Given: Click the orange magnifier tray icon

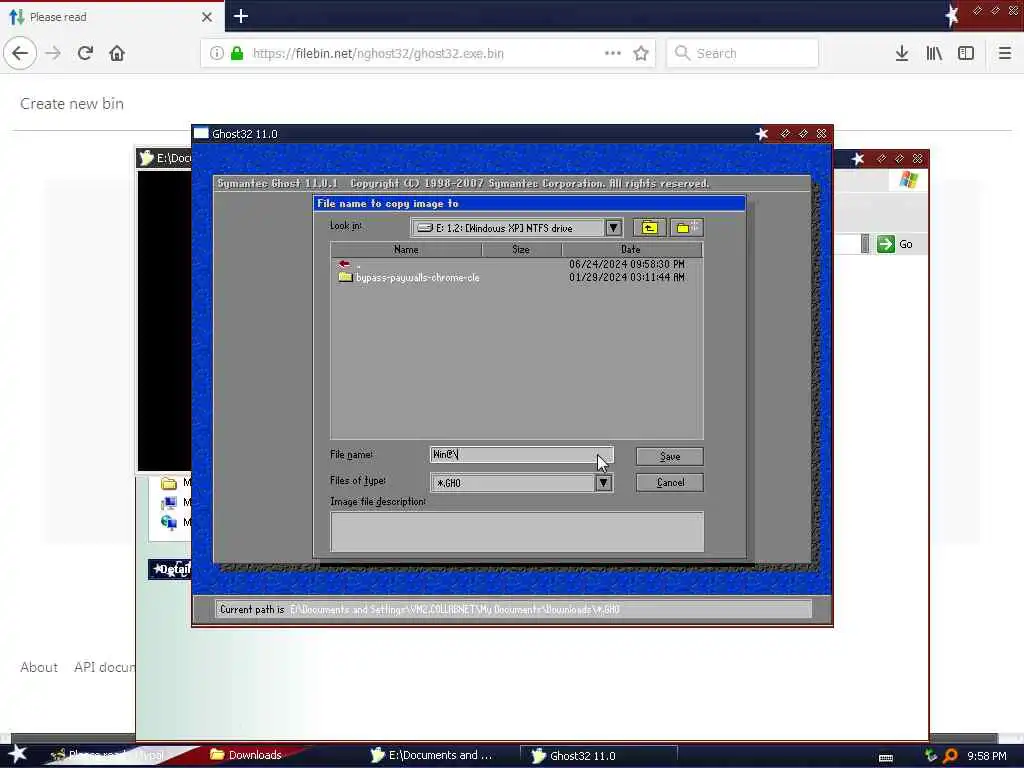Looking at the screenshot, I should click(950, 756).
